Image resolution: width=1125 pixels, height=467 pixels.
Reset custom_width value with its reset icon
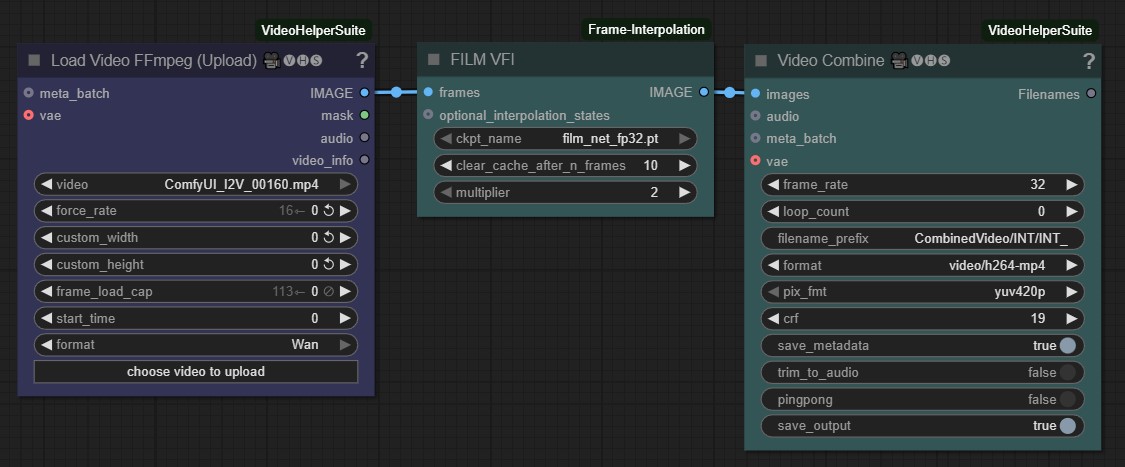pyautogui.click(x=329, y=237)
